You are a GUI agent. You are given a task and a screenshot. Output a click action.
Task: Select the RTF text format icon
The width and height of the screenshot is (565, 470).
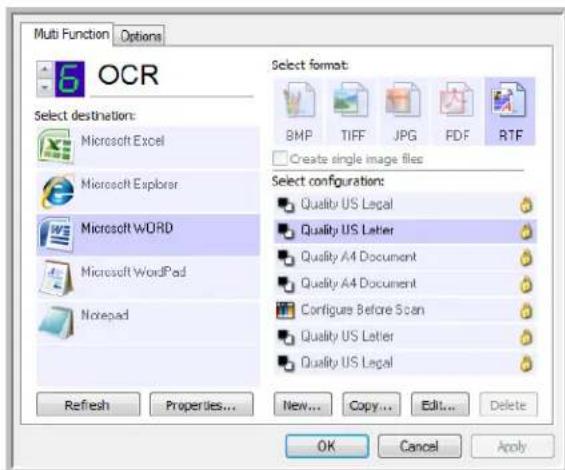tap(509, 101)
